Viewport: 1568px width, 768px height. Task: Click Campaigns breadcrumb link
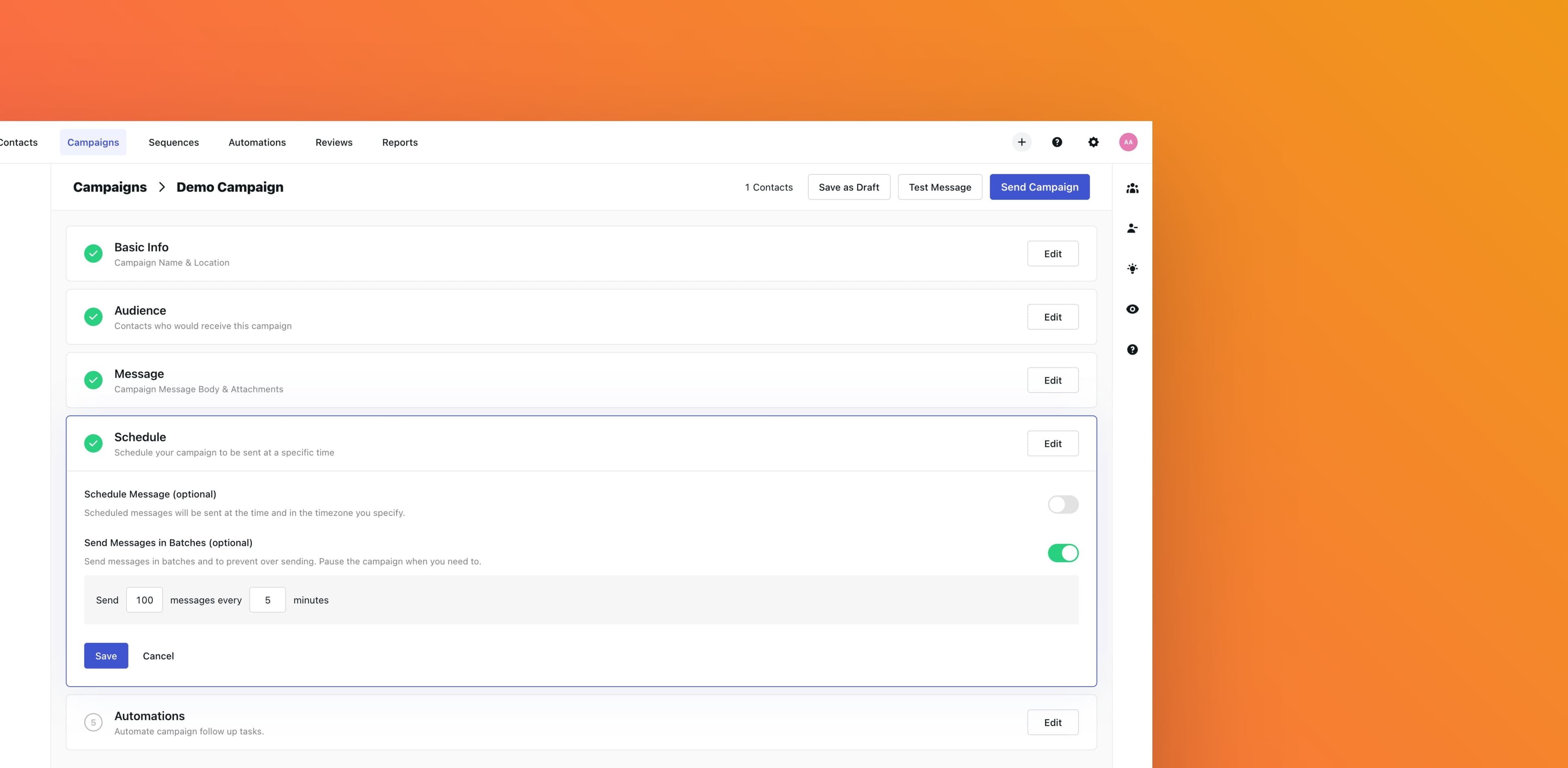[x=109, y=187]
